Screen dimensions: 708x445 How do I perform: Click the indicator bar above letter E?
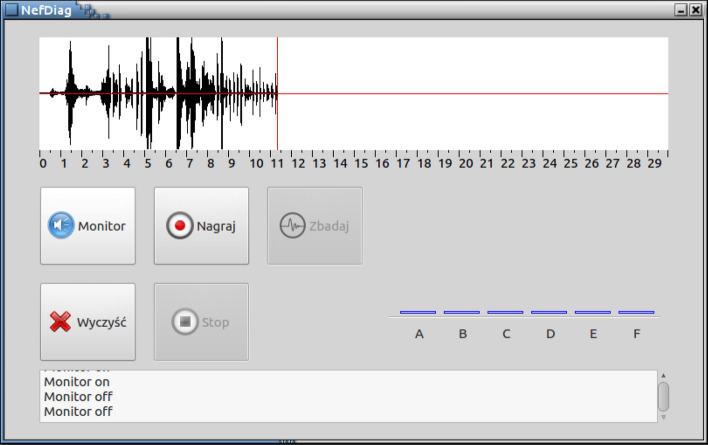[x=592, y=312]
